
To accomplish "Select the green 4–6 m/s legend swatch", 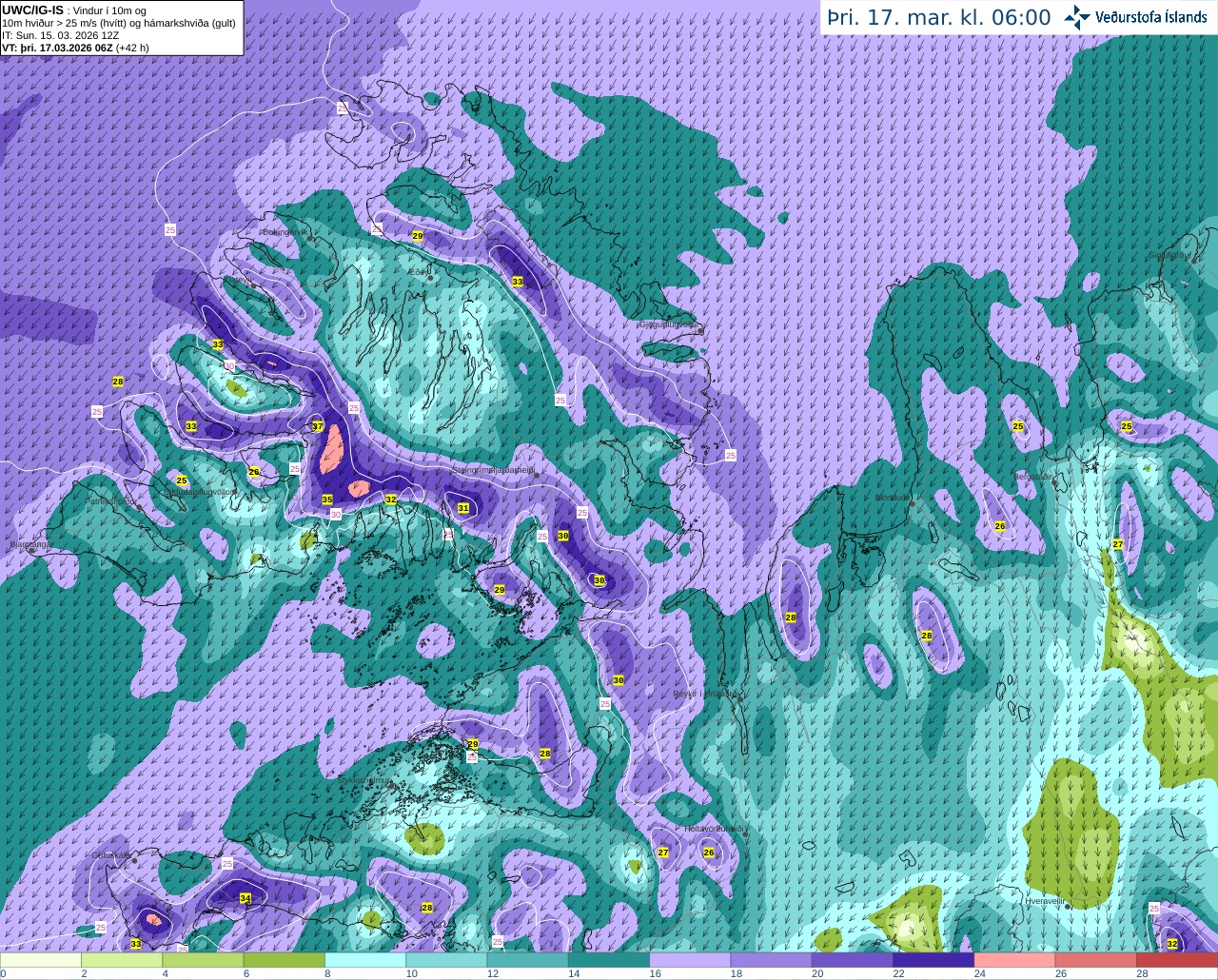I will [x=204, y=960].
